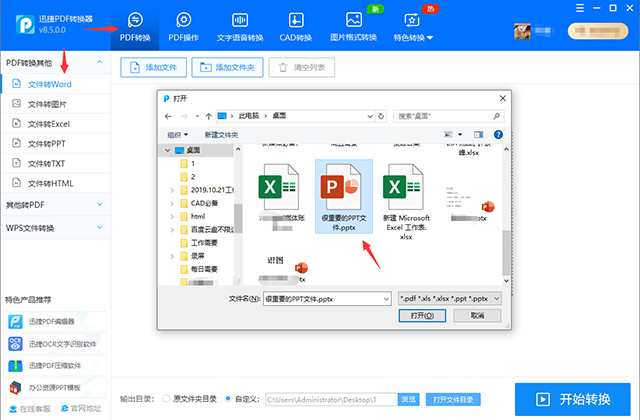Viewport: 640px width, 420px height.
Task: Click the user avatar picture
Action: click(522, 31)
